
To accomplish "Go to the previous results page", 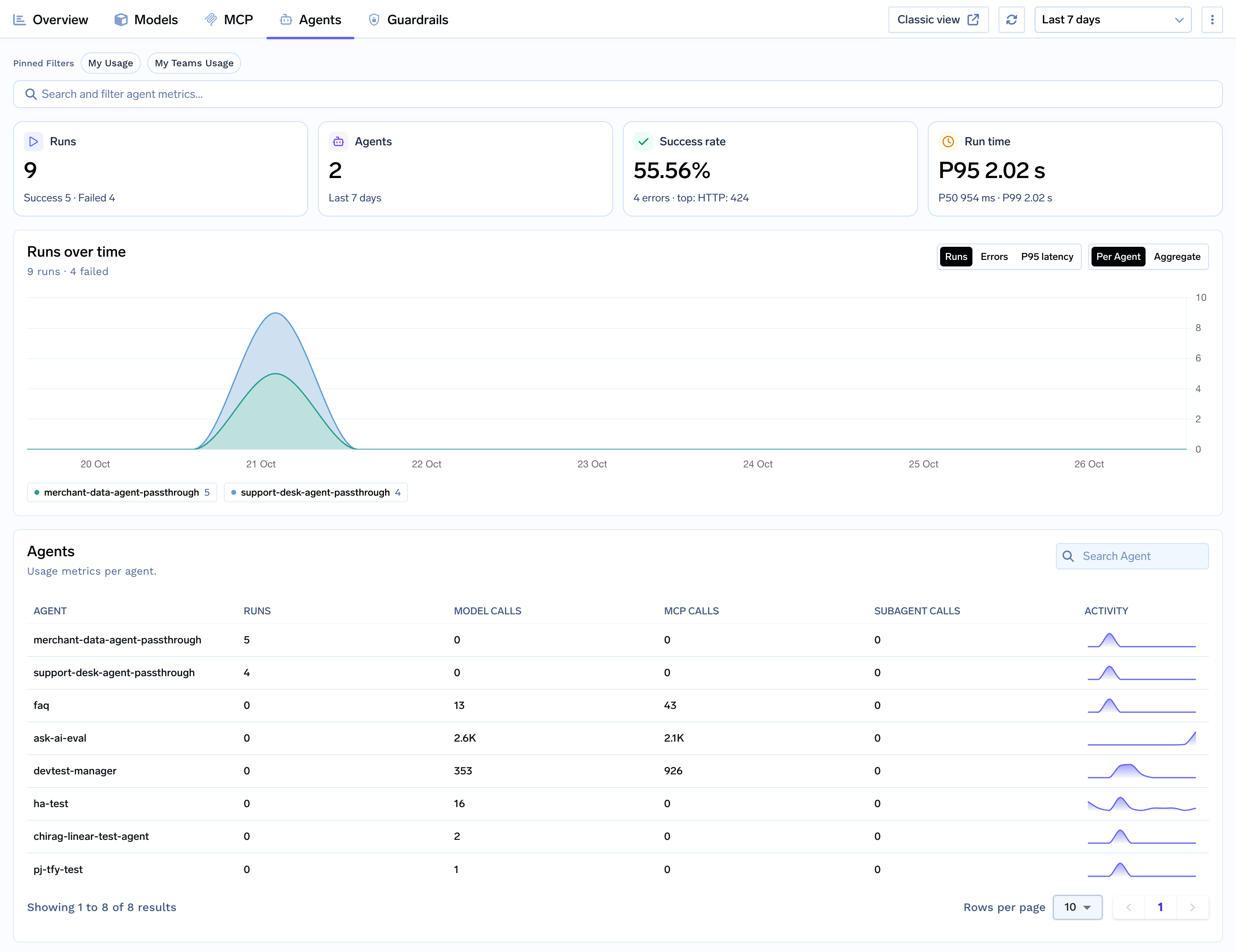I will 1128,907.
